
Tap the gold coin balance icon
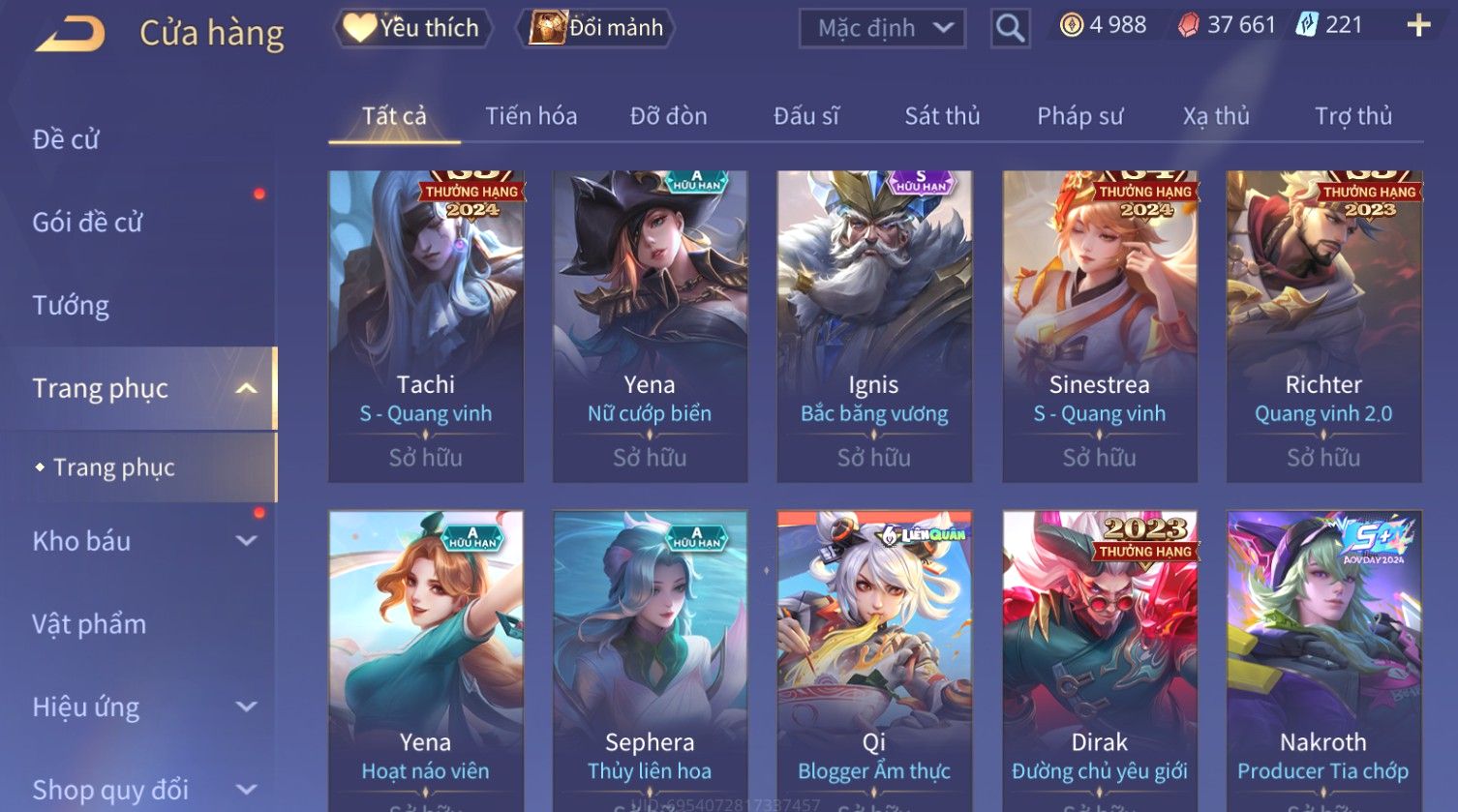point(1071,25)
